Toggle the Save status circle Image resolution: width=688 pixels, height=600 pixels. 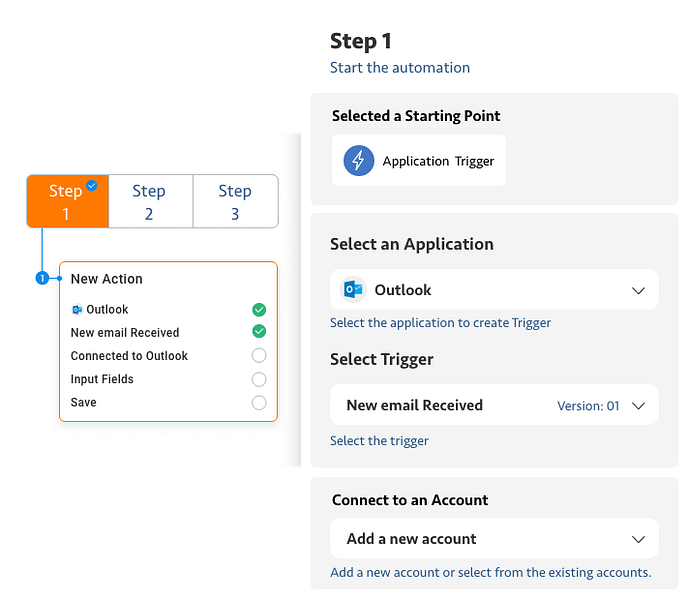(x=259, y=402)
